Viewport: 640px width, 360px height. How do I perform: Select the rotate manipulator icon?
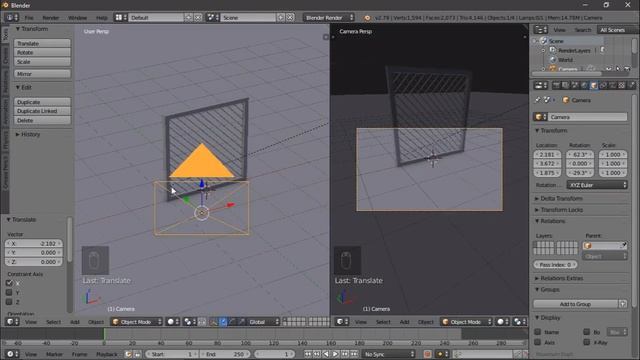point(232,322)
